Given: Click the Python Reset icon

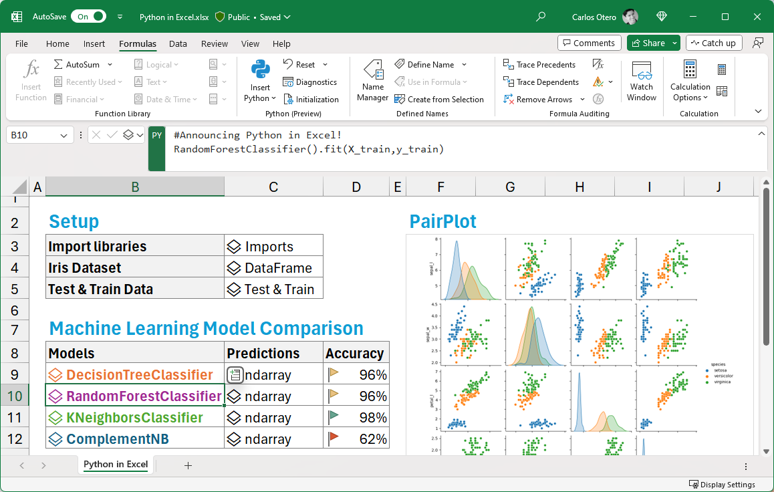Looking at the screenshot, I should (288, 64).
